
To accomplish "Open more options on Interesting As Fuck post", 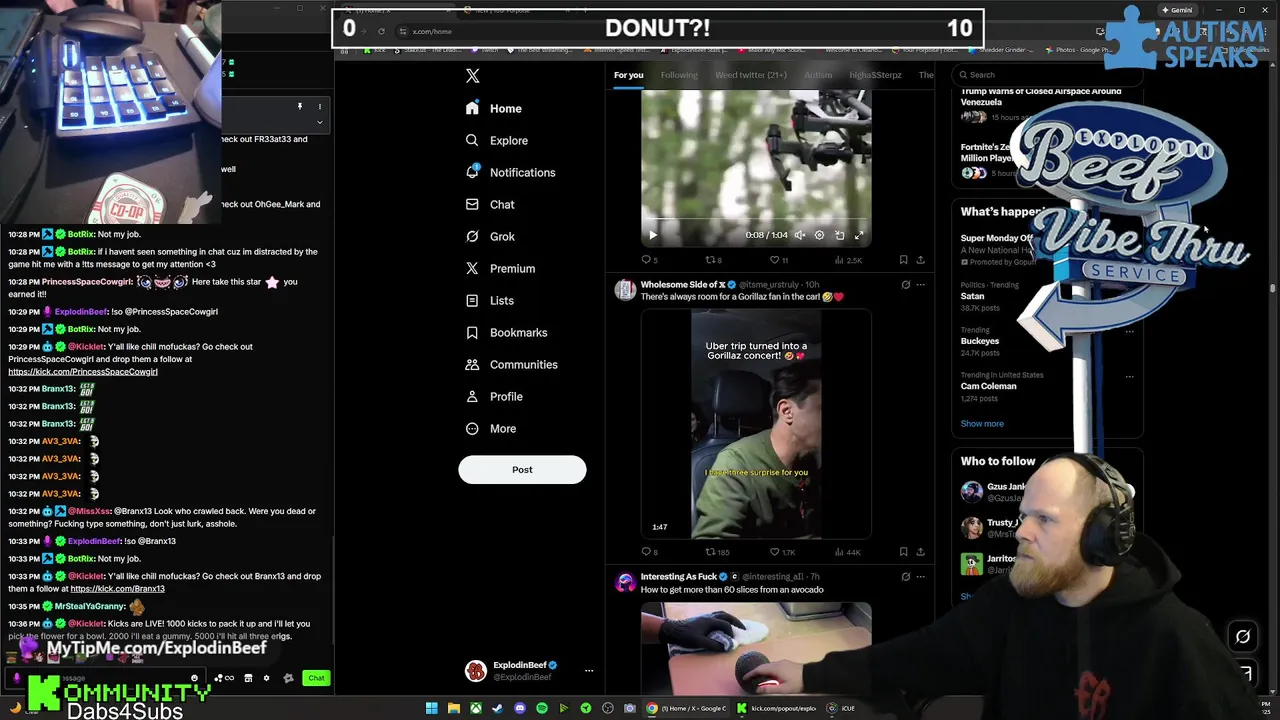I will (x=921, y=577).
